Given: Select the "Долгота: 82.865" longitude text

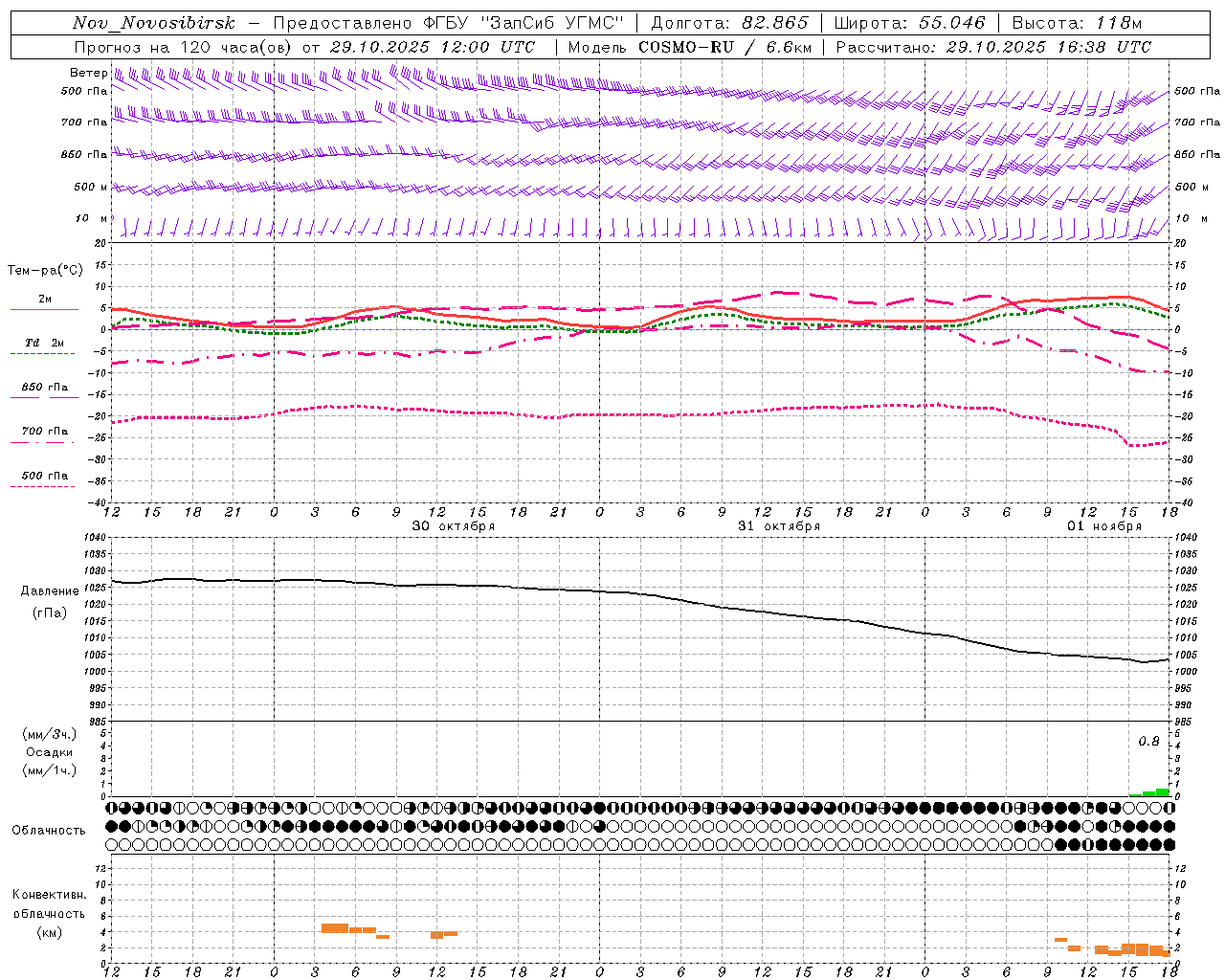Looking at the screenshot, I should pos(729,23).
